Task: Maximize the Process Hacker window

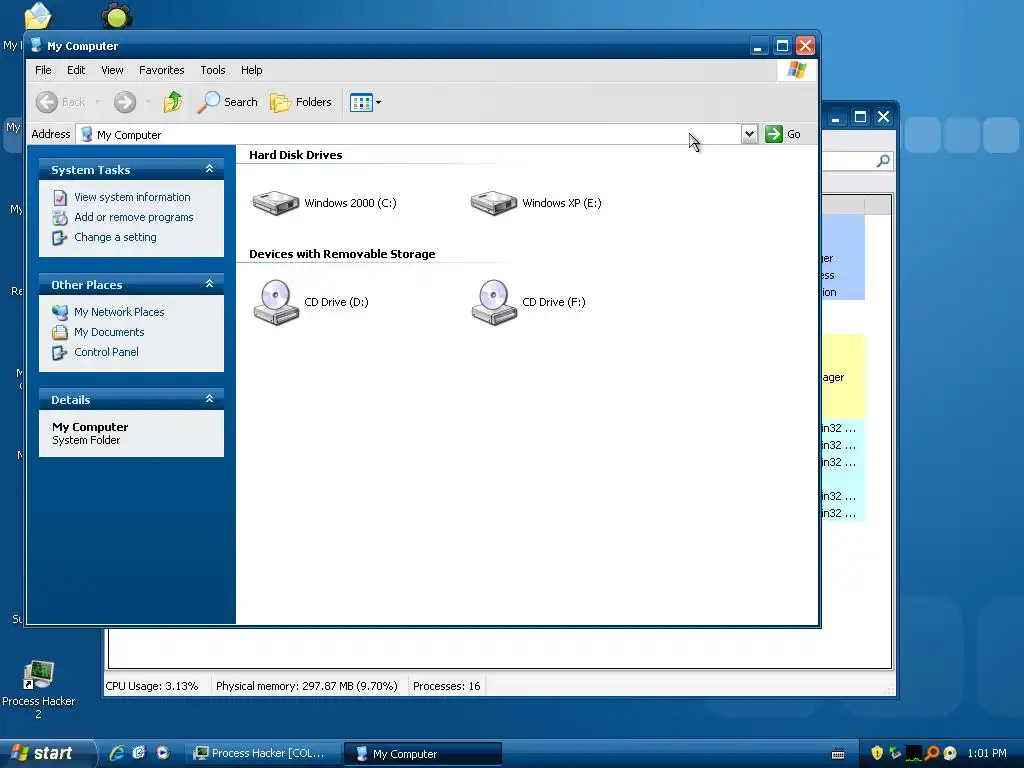Action: pos(860,117)
